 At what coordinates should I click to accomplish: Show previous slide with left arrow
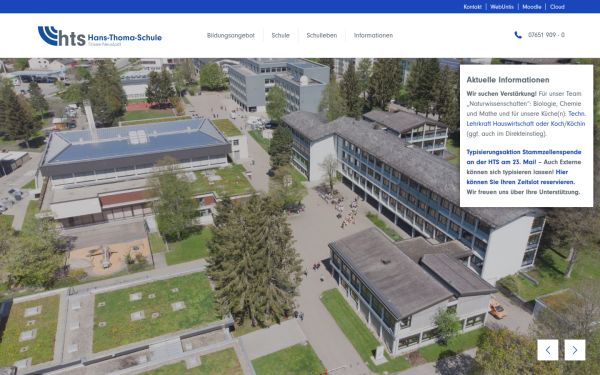click(548, 350)
